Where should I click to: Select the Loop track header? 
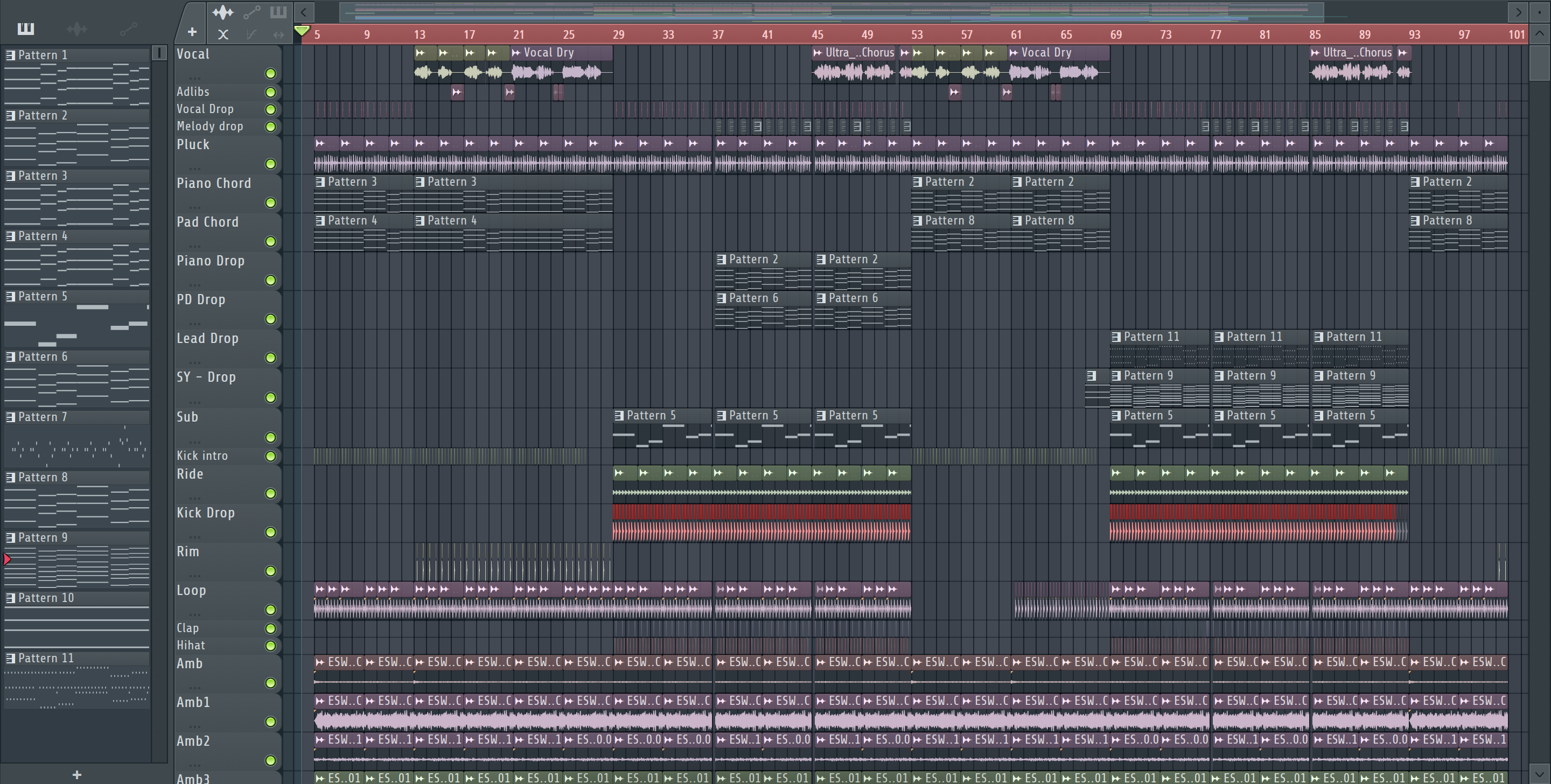(228, 600)
